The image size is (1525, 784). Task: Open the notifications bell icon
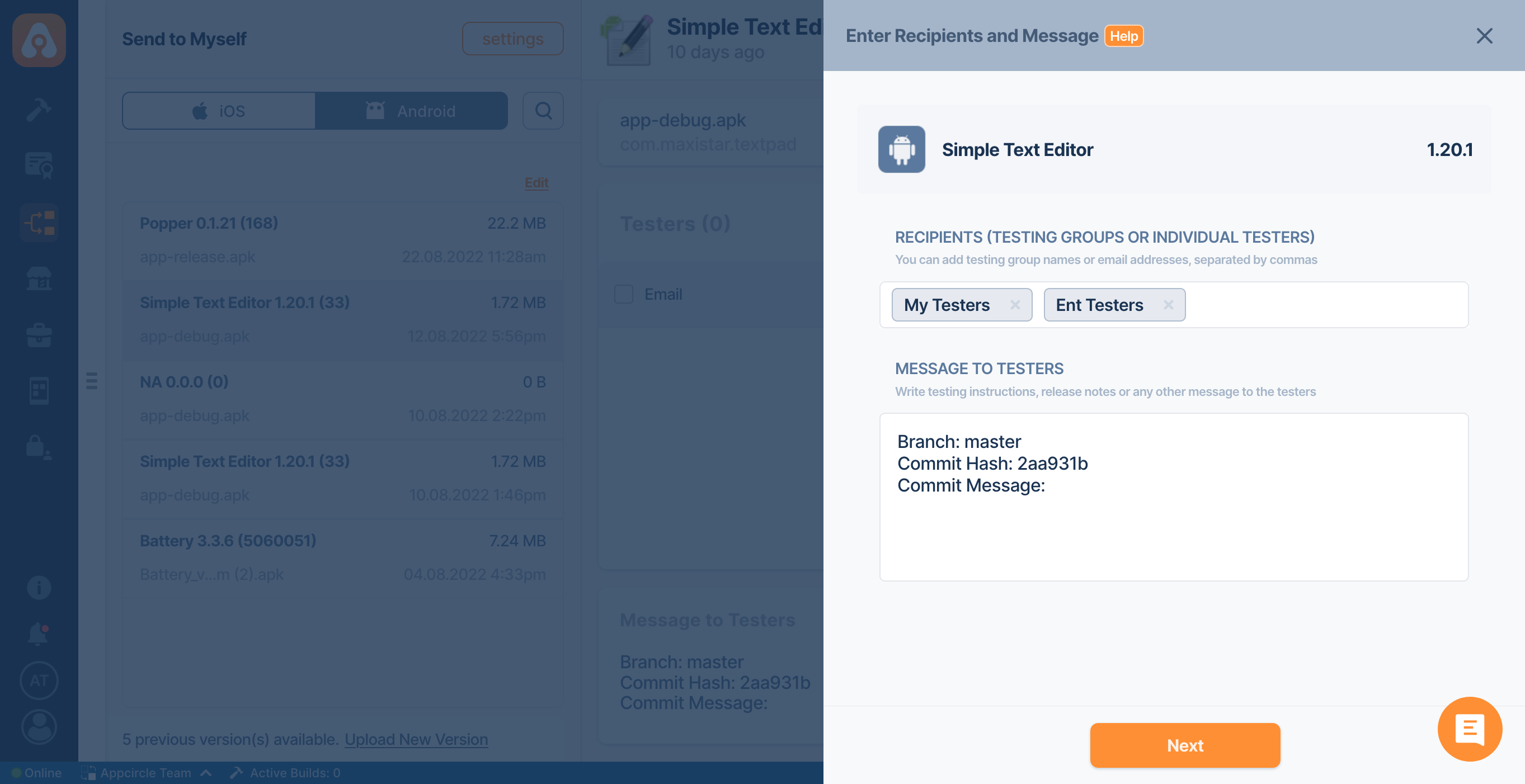click(39, 633)
